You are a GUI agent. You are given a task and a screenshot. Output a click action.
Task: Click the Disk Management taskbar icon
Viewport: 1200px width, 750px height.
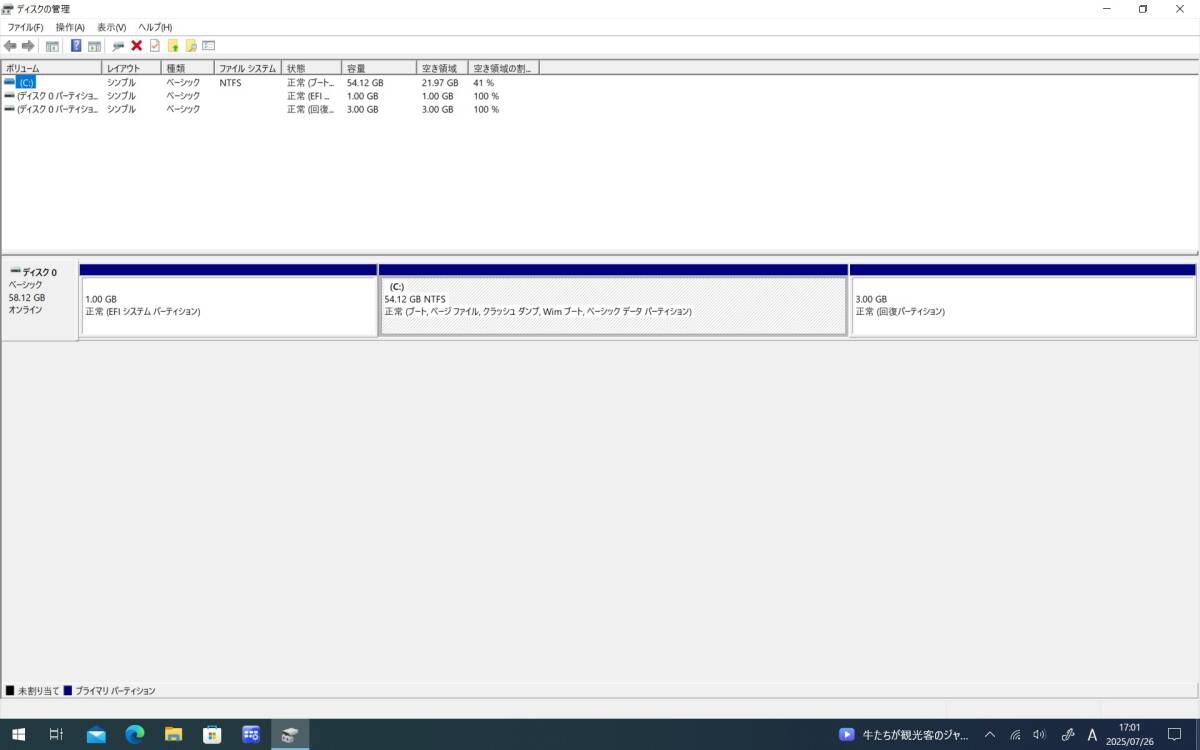pos(290,734)
